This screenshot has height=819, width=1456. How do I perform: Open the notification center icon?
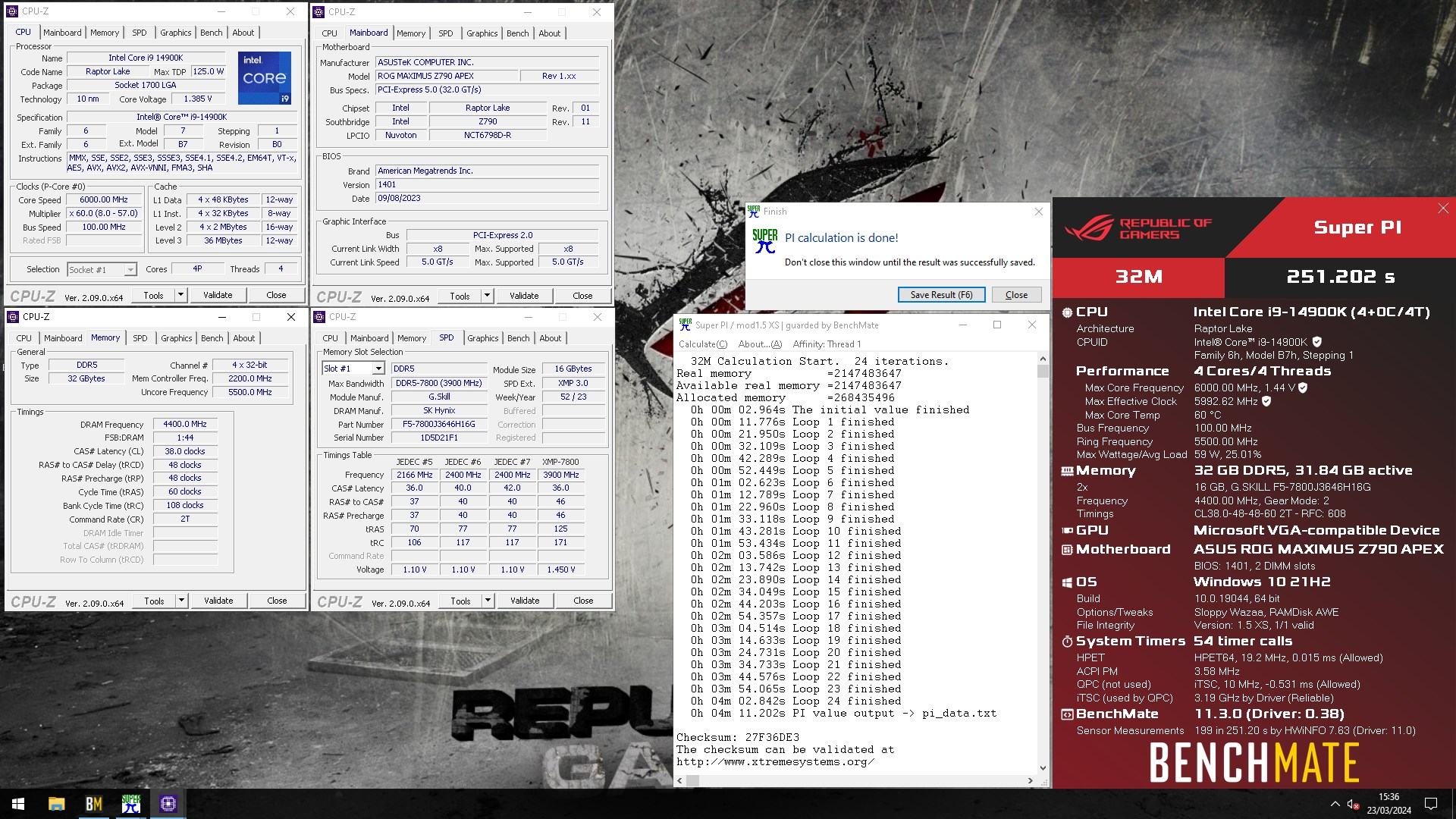(1431, 804)
